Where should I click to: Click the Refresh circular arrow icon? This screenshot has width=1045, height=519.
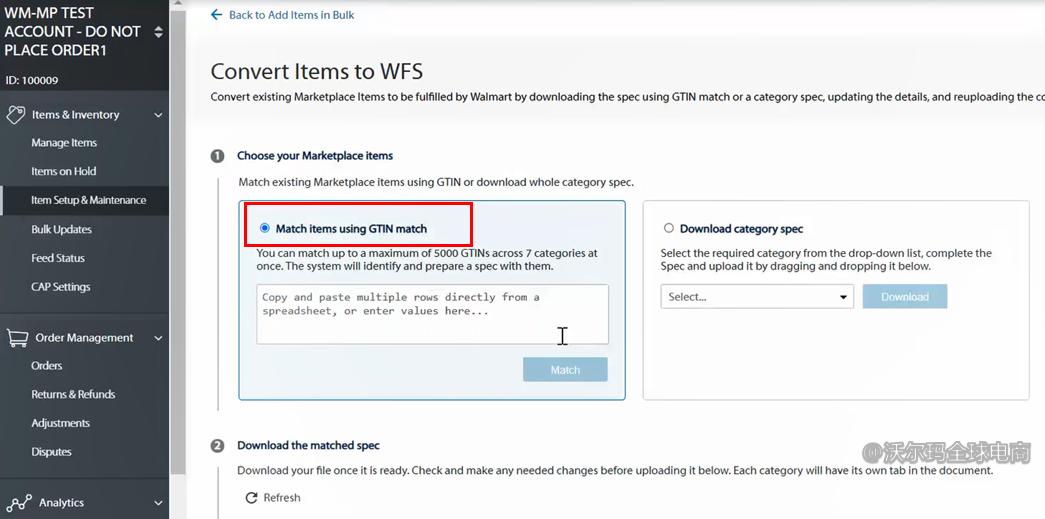251,498
